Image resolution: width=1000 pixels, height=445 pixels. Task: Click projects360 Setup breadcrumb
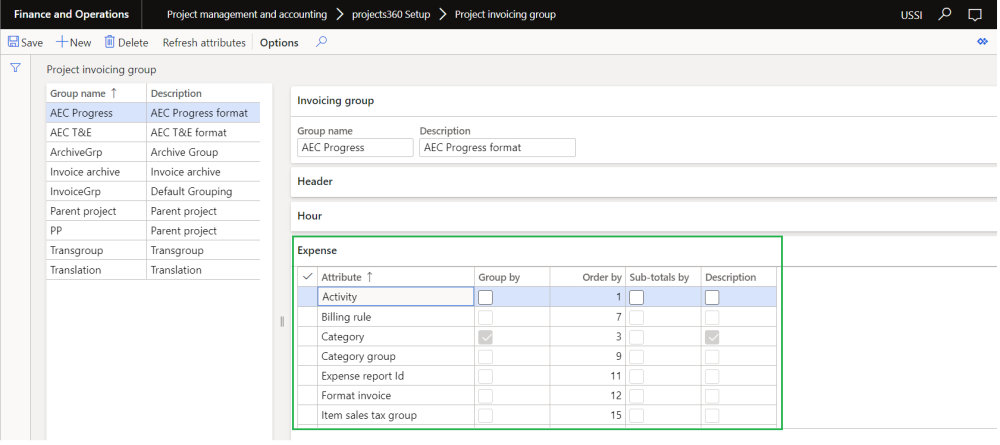click(x=396, y=15)
